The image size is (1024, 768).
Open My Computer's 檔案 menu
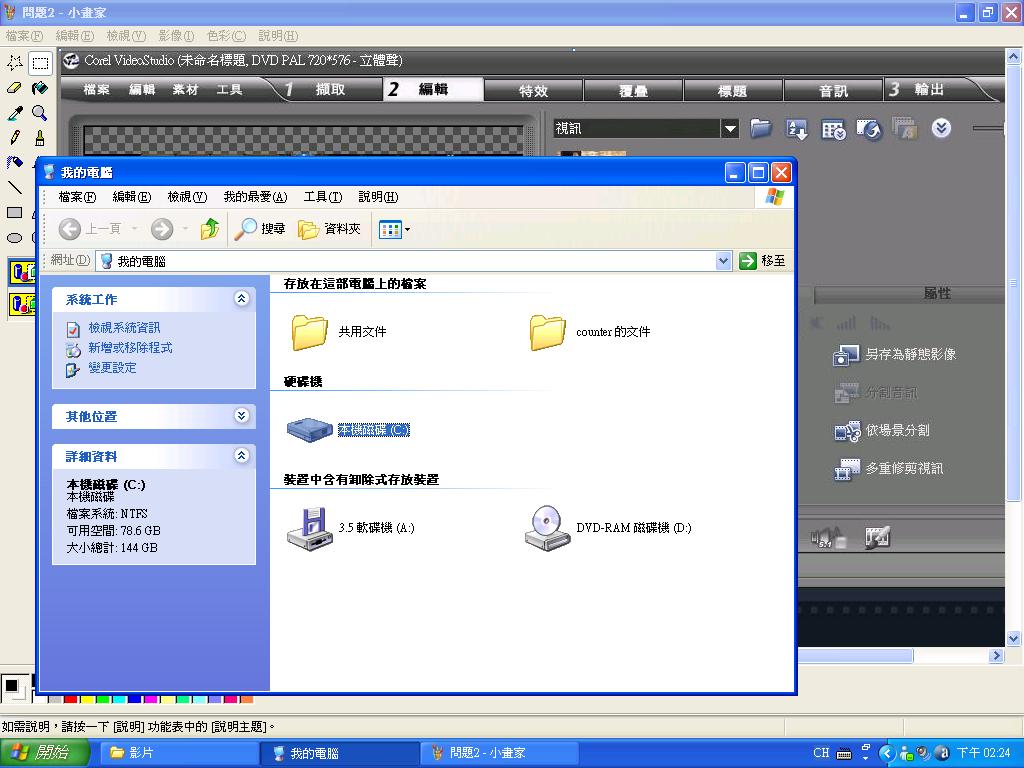[x=77, y=197]
